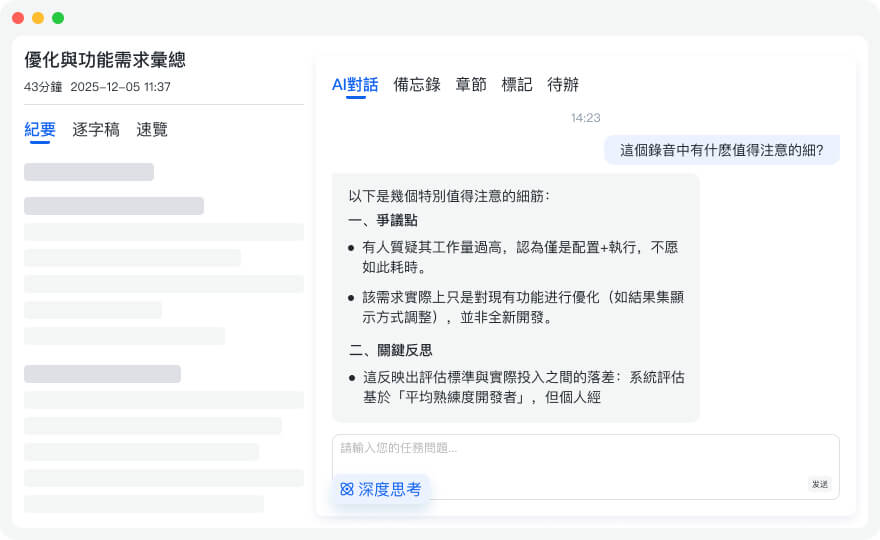Click the red close window button
880x540 pixels.
18,18
